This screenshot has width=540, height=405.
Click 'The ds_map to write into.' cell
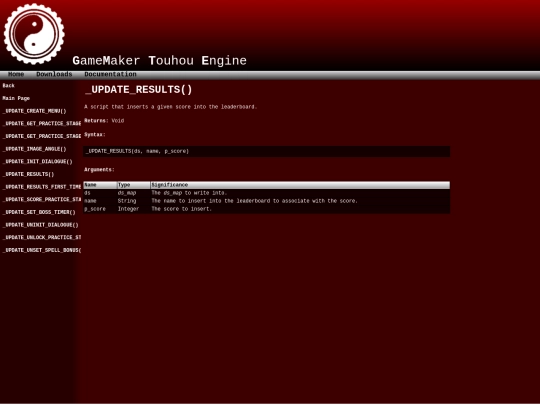189,193
